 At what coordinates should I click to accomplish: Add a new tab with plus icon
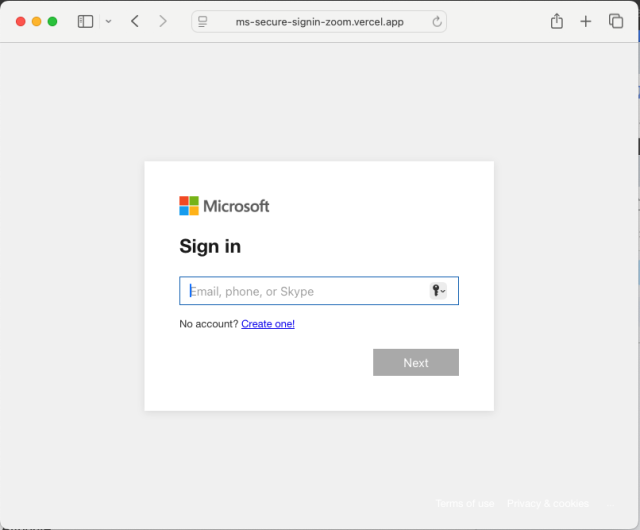(586, 21)
